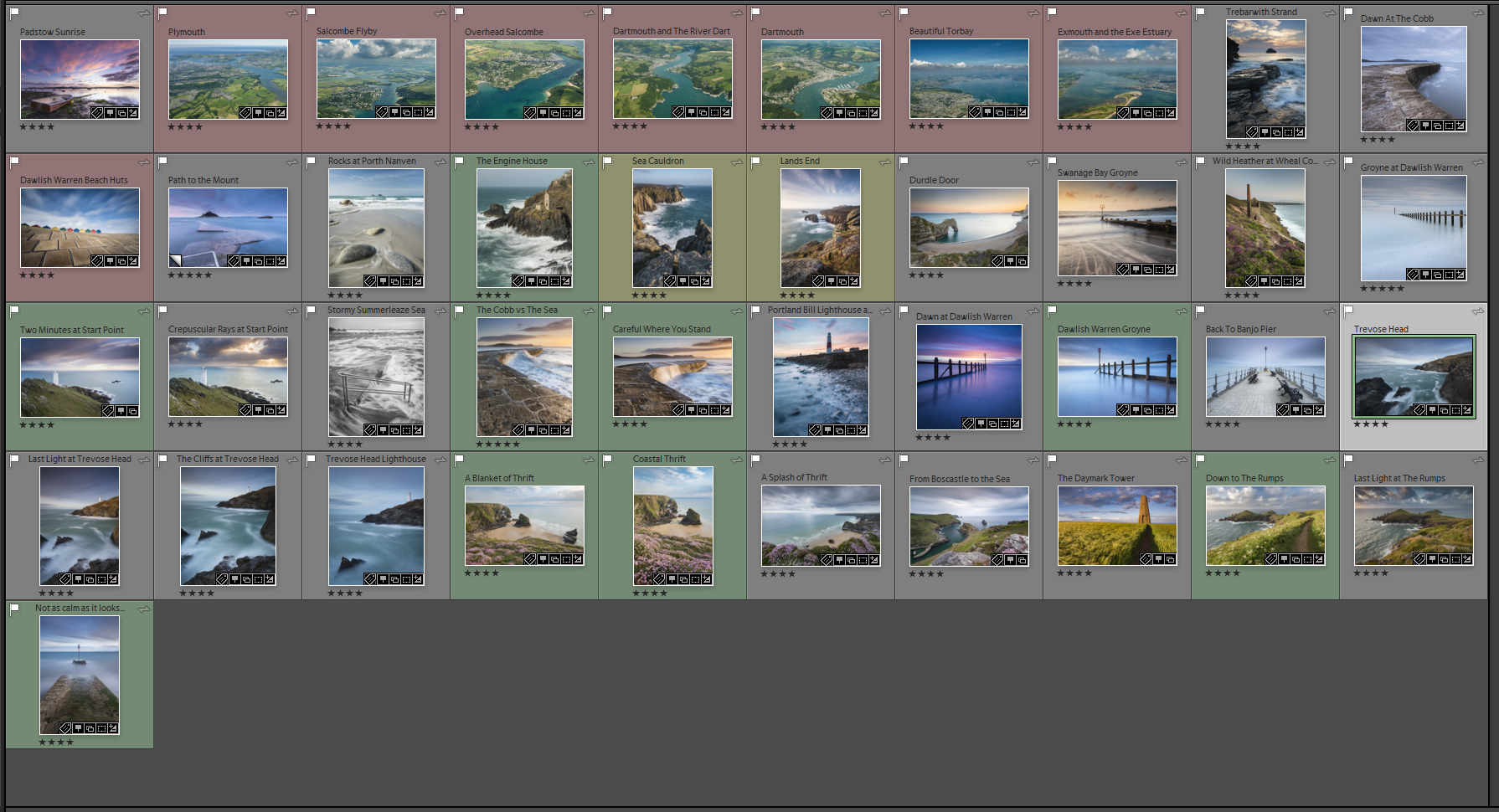Toggle the pick flag on Padstow Sunrise
The image size is (1499, 812).
pyautogui.click(x=14, y=13)
